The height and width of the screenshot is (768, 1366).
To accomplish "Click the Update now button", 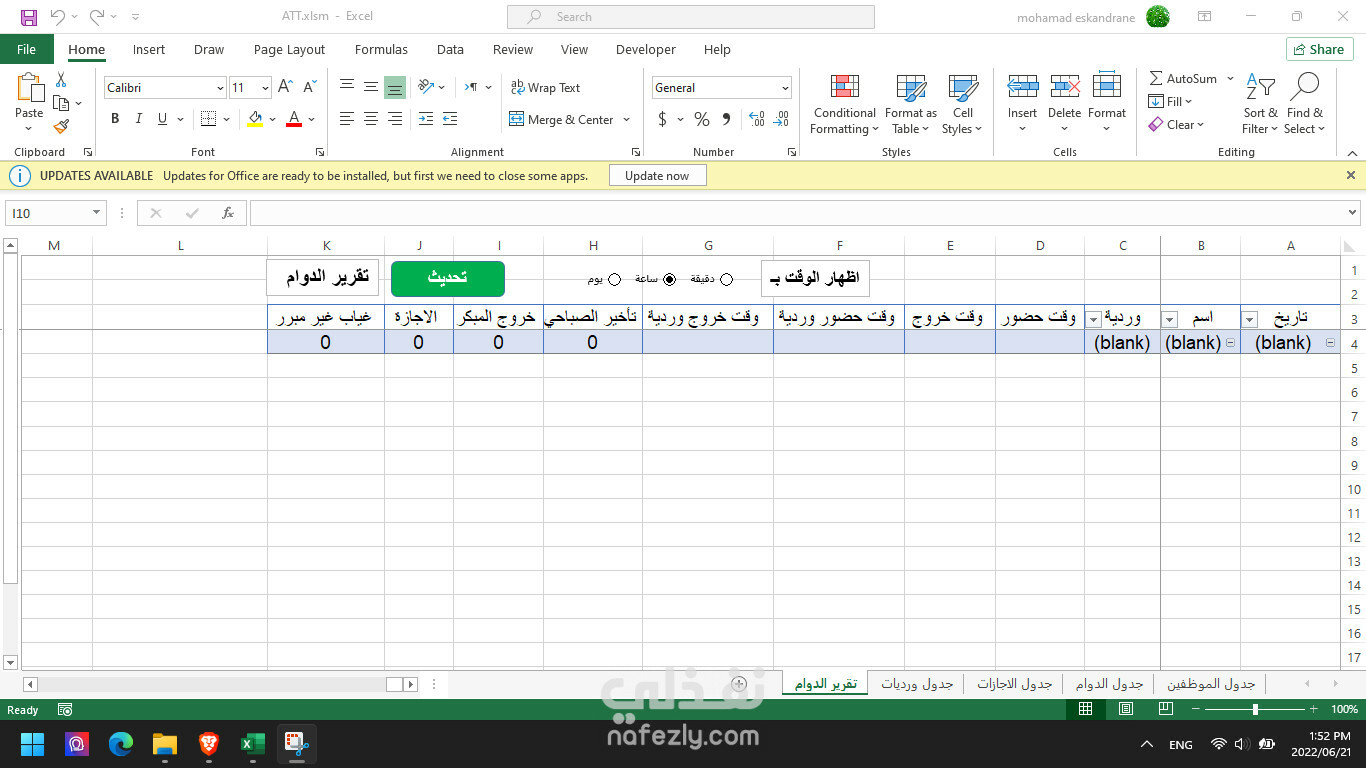I will [x=657, y=175].
